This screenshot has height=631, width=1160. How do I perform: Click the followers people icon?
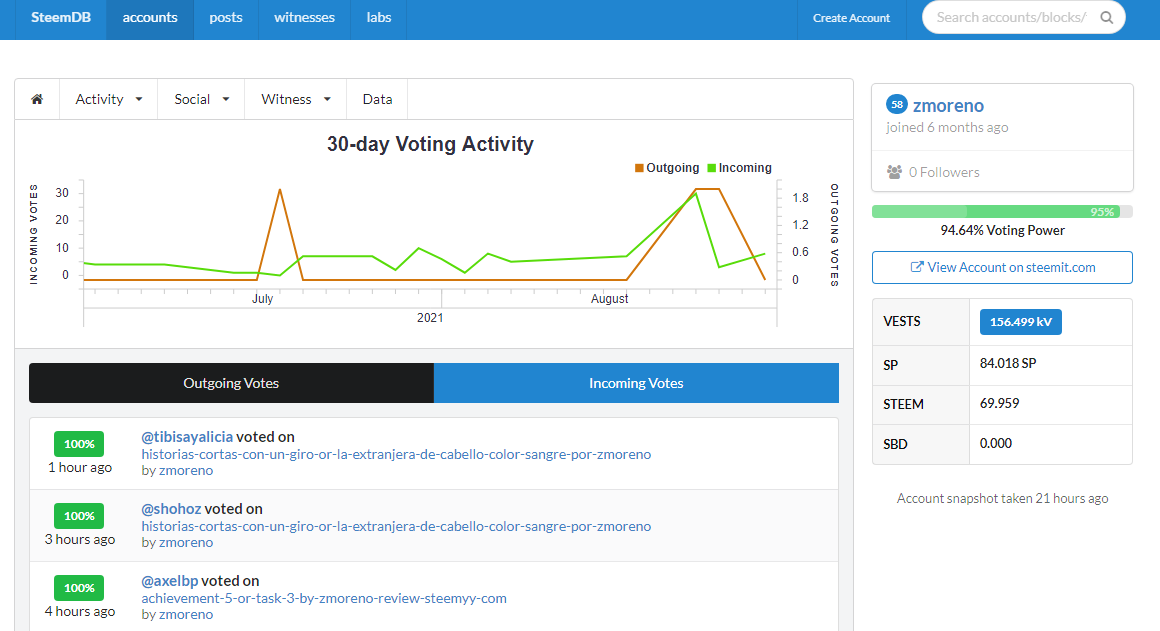point(894,172)
